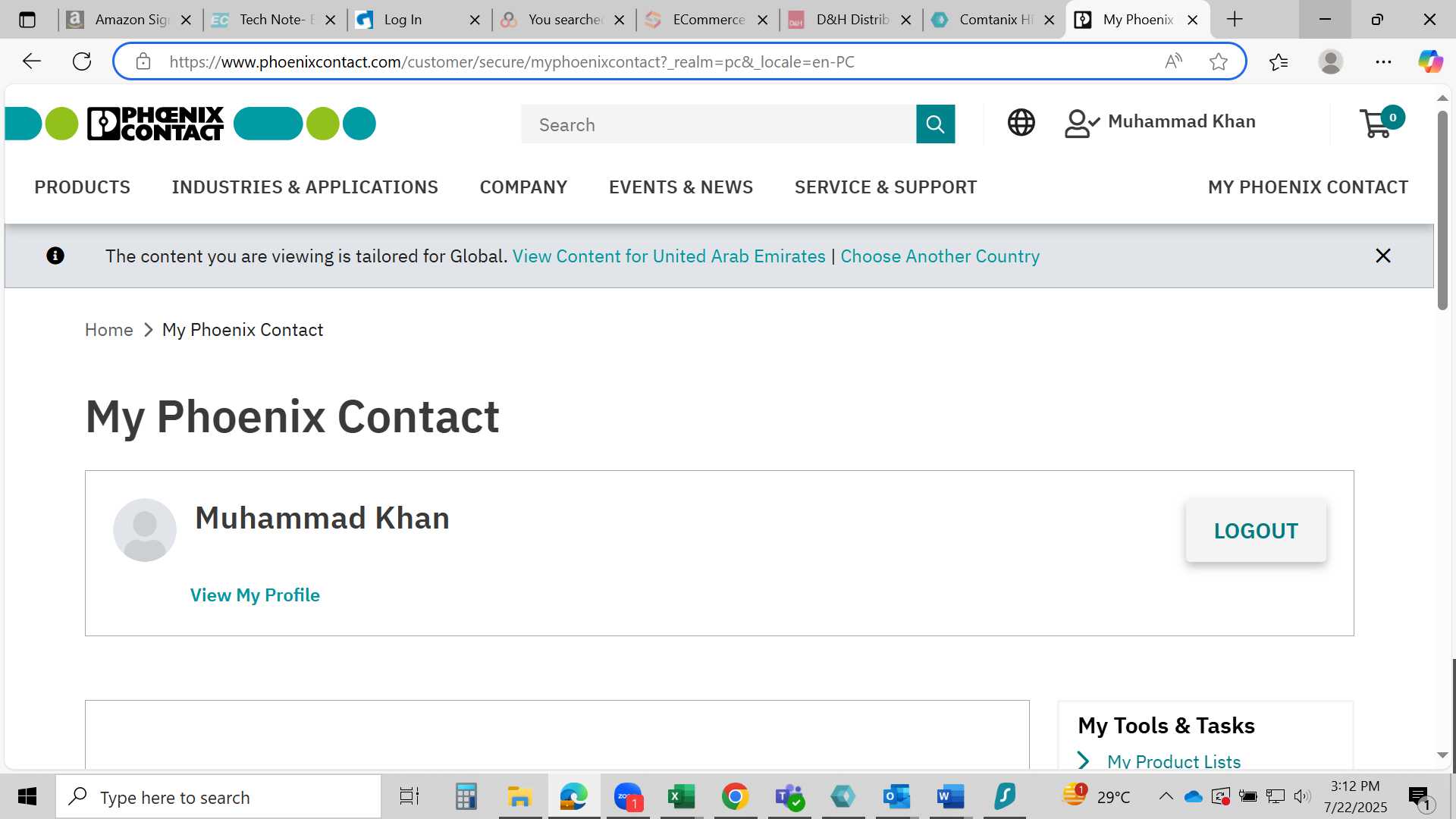This screenshot has width=1456, height=819.
Task: Open a new browser tab
Action: [1235, 19]
